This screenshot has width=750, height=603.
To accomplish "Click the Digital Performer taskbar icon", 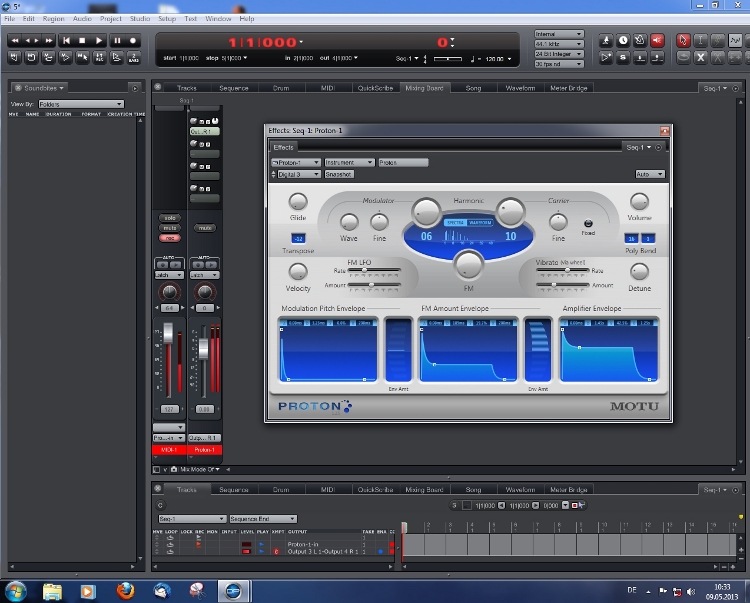I will tap(233, 592).
